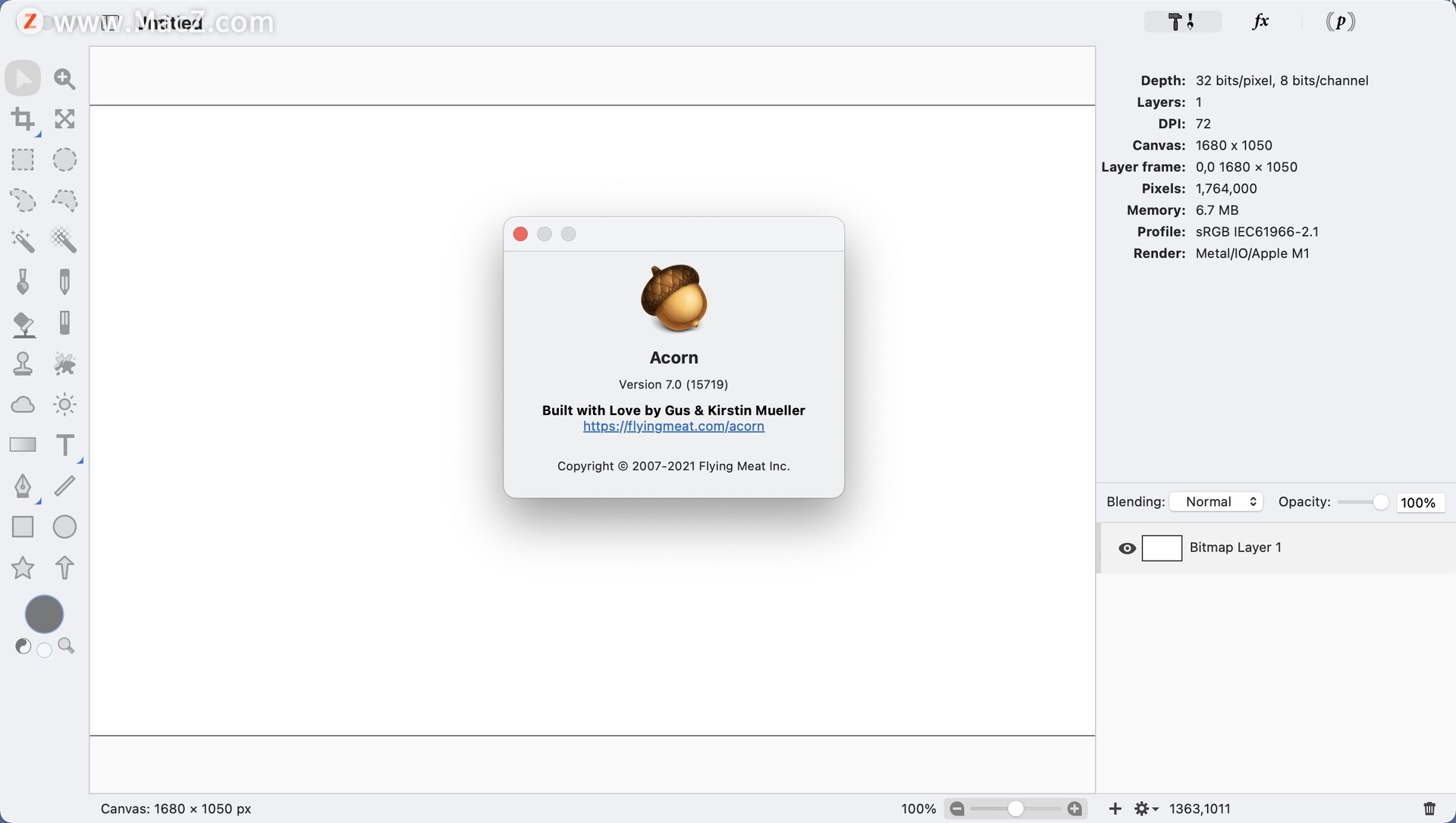
Task: Select the Gradient tool
Action: click(x=23, y=445)
